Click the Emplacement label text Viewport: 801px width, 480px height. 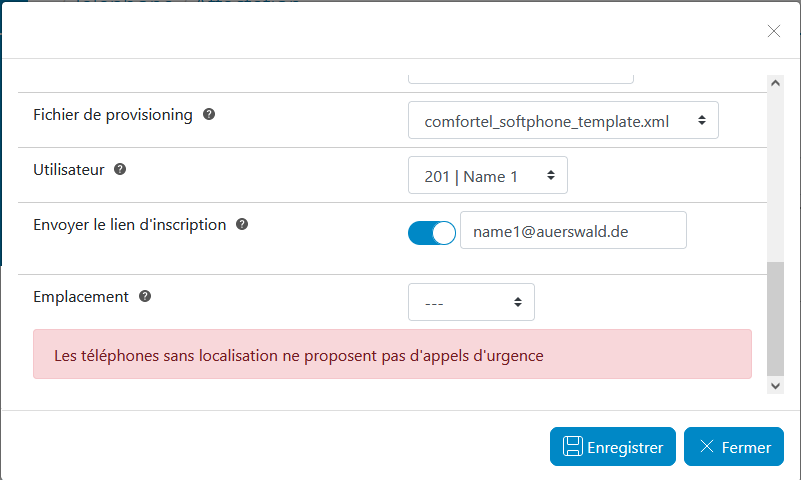click(81, 297)
